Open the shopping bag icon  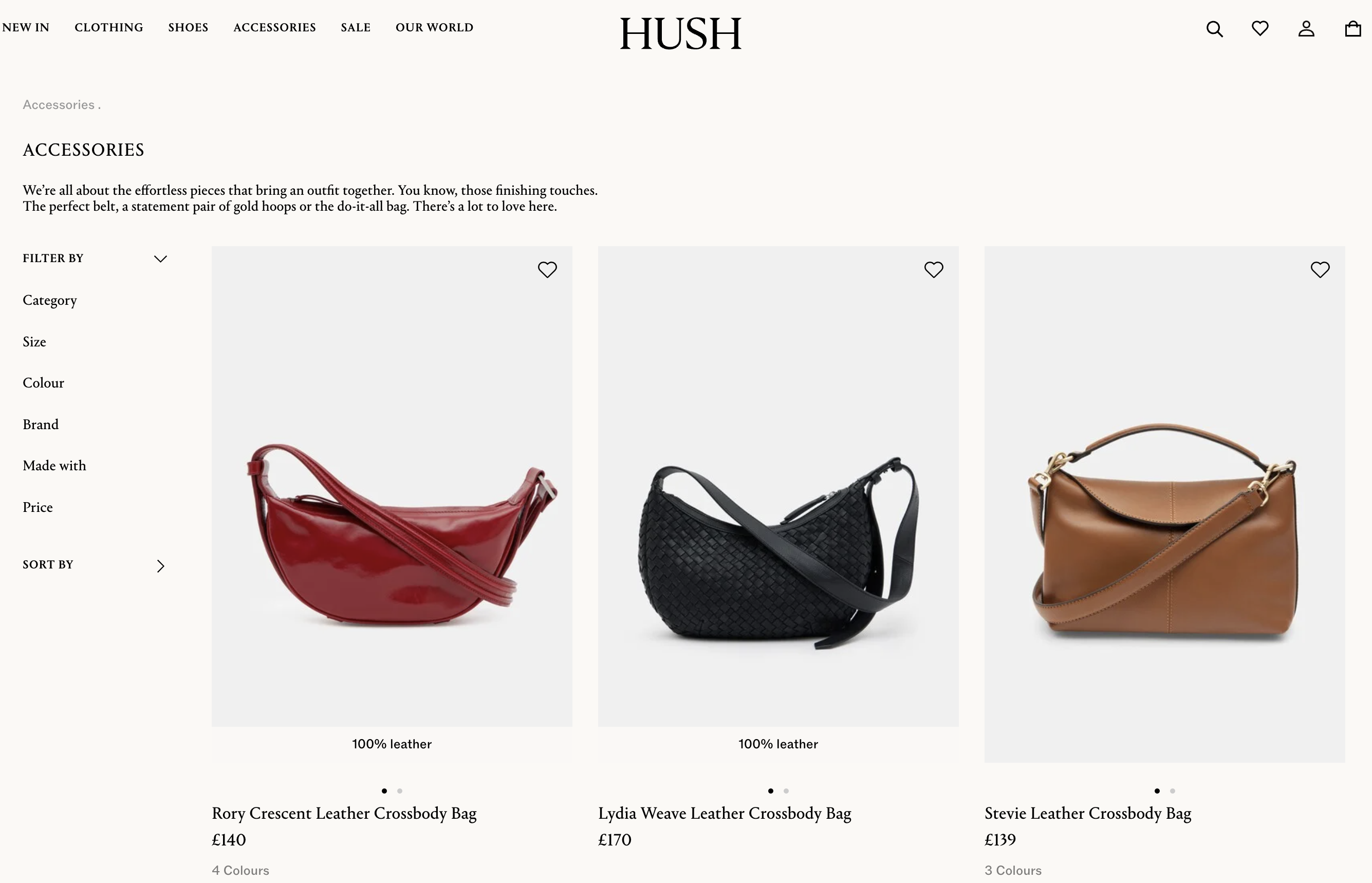1352,29
